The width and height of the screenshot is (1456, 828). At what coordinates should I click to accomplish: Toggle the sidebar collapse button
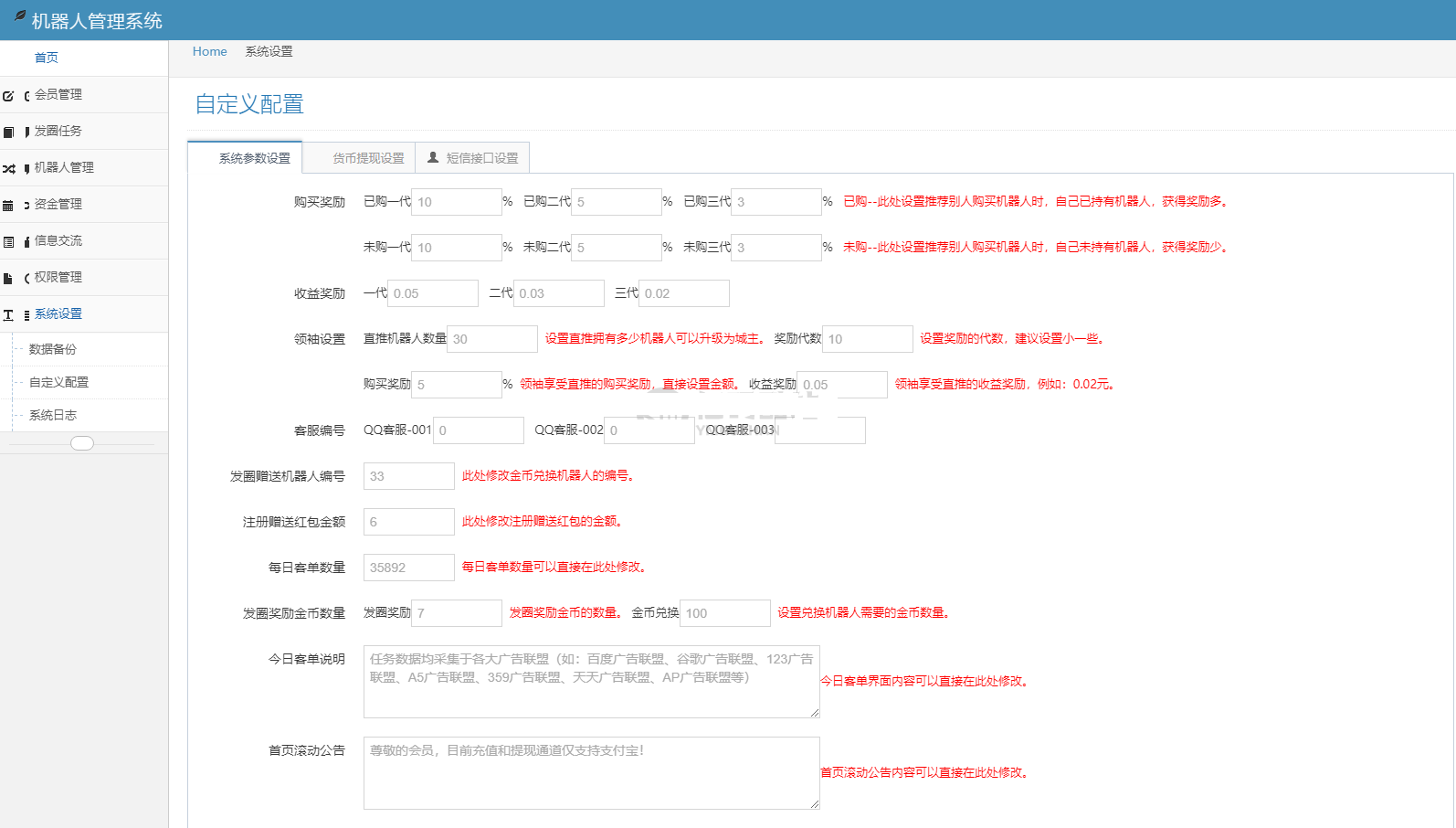click(82, 443)
